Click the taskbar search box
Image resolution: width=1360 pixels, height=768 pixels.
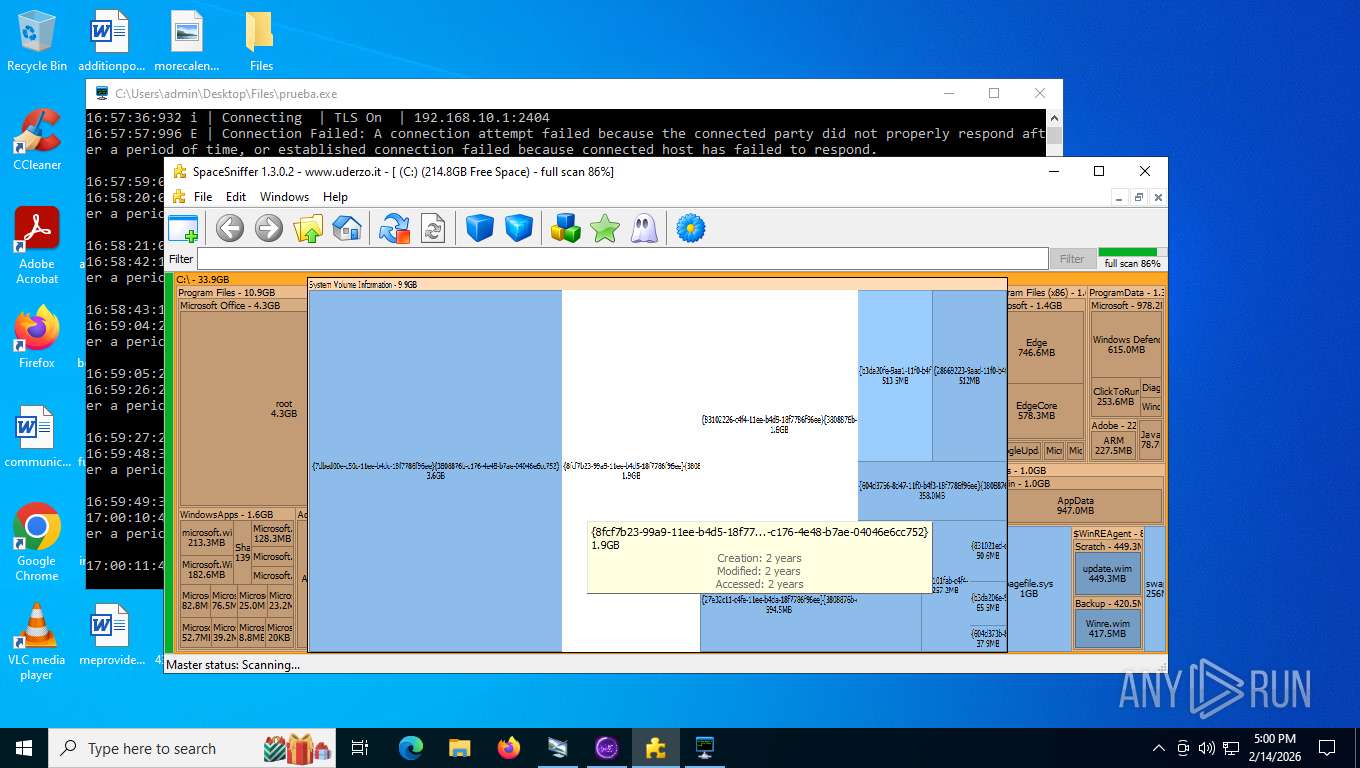tap(194, 748)
